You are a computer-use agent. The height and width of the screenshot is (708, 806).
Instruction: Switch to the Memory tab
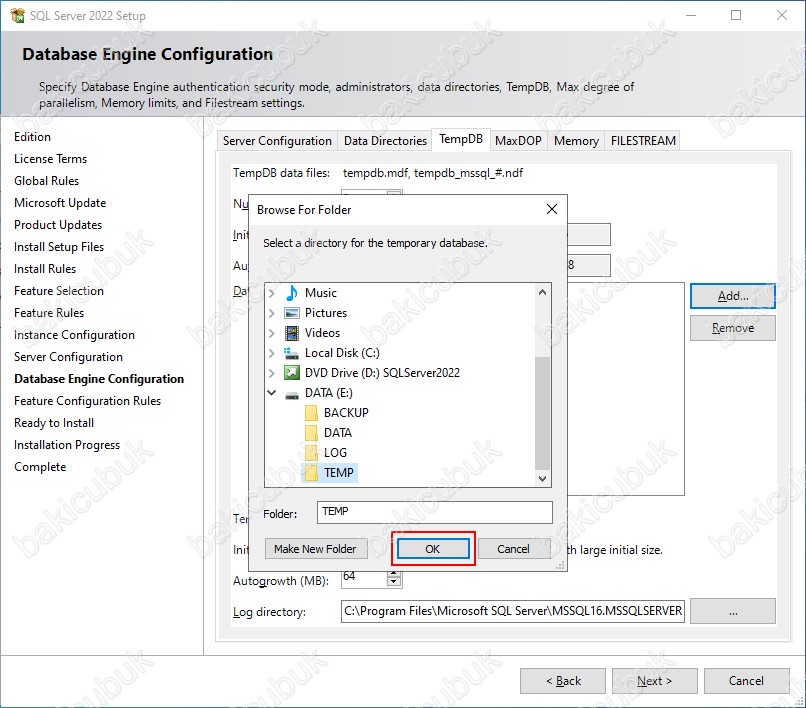coord(576,141)
